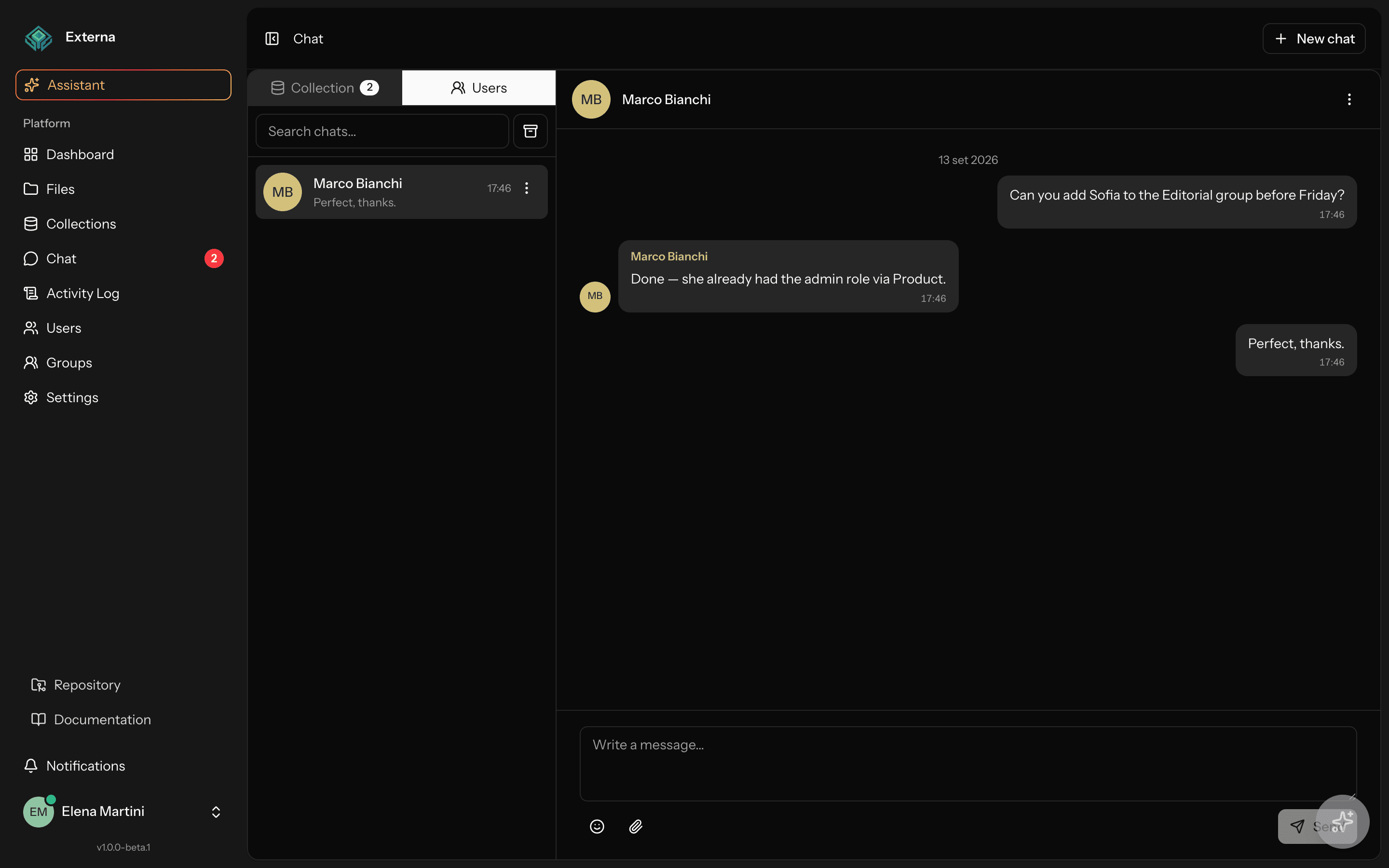
Task: Attach a file with paperclip icon
Action: 635,827
